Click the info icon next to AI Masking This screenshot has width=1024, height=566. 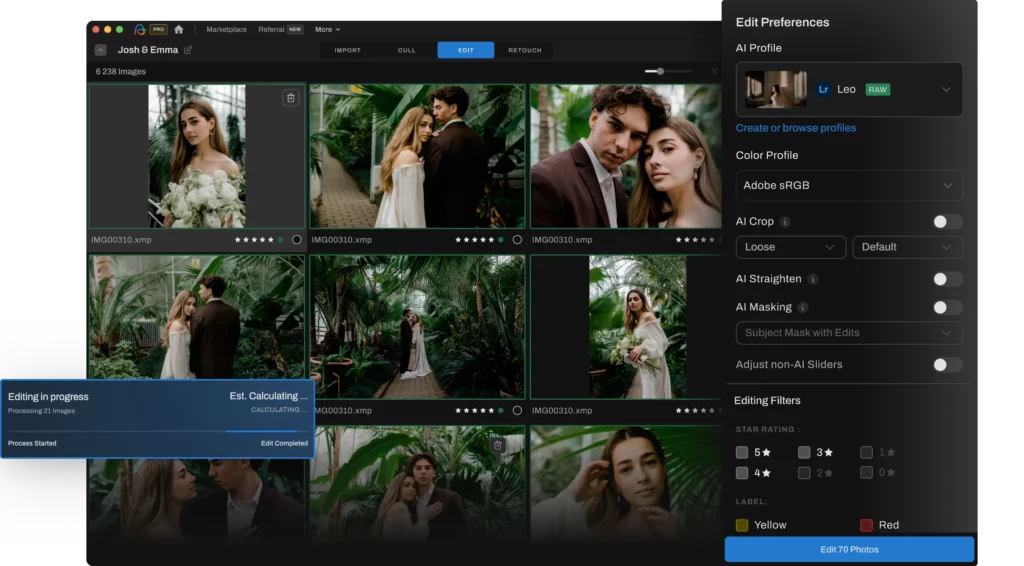click(x=803, y=307)
